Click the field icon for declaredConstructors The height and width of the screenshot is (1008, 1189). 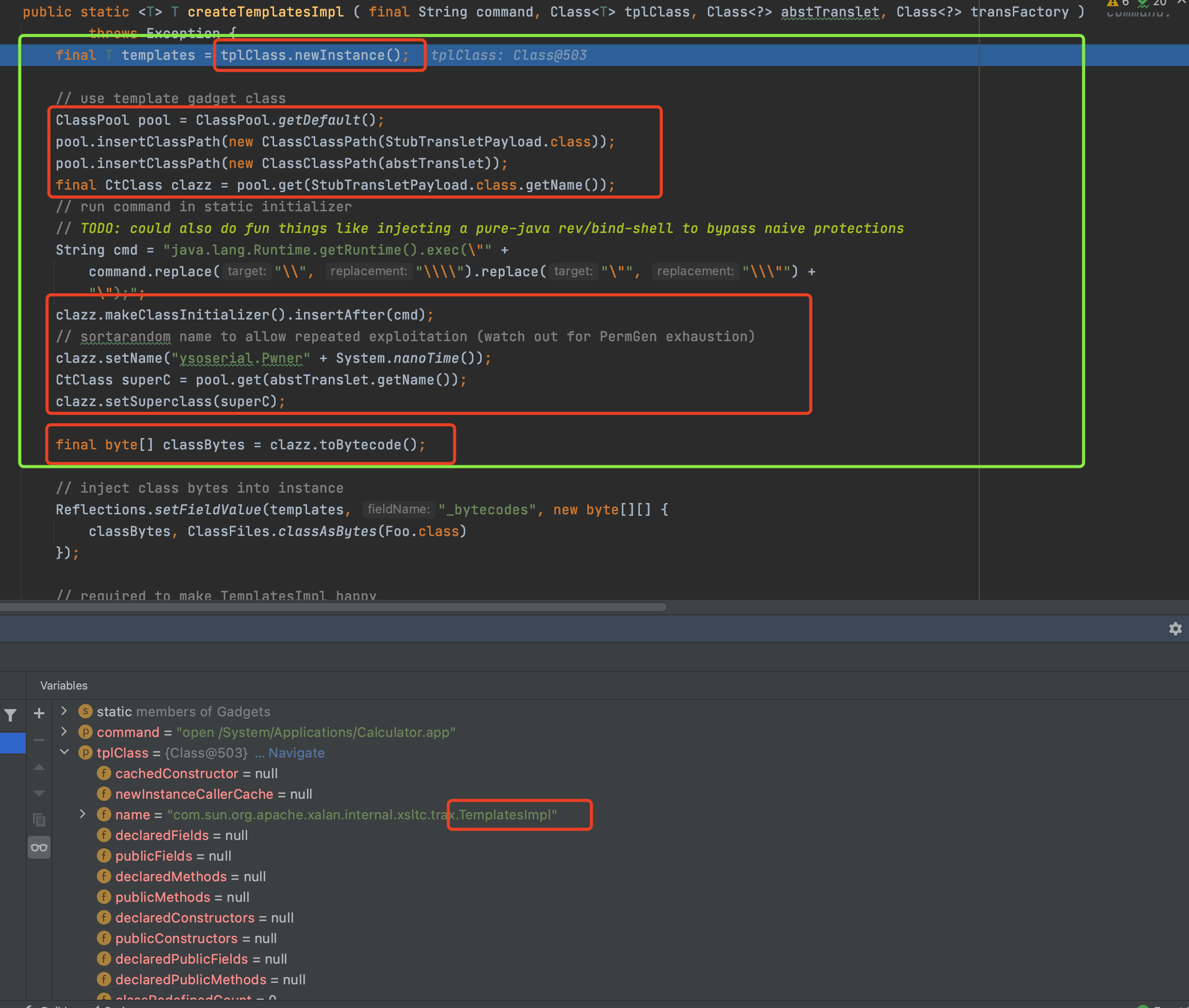click(x=104, y=917)
